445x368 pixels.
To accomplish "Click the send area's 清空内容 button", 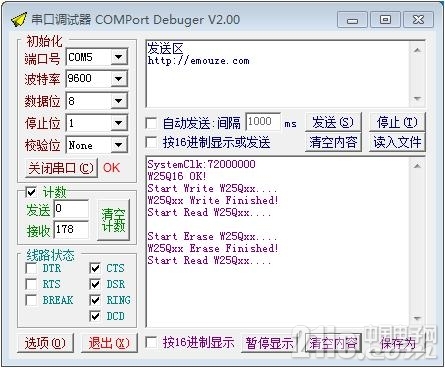I will pyautogui.click(x=333, y=143).
